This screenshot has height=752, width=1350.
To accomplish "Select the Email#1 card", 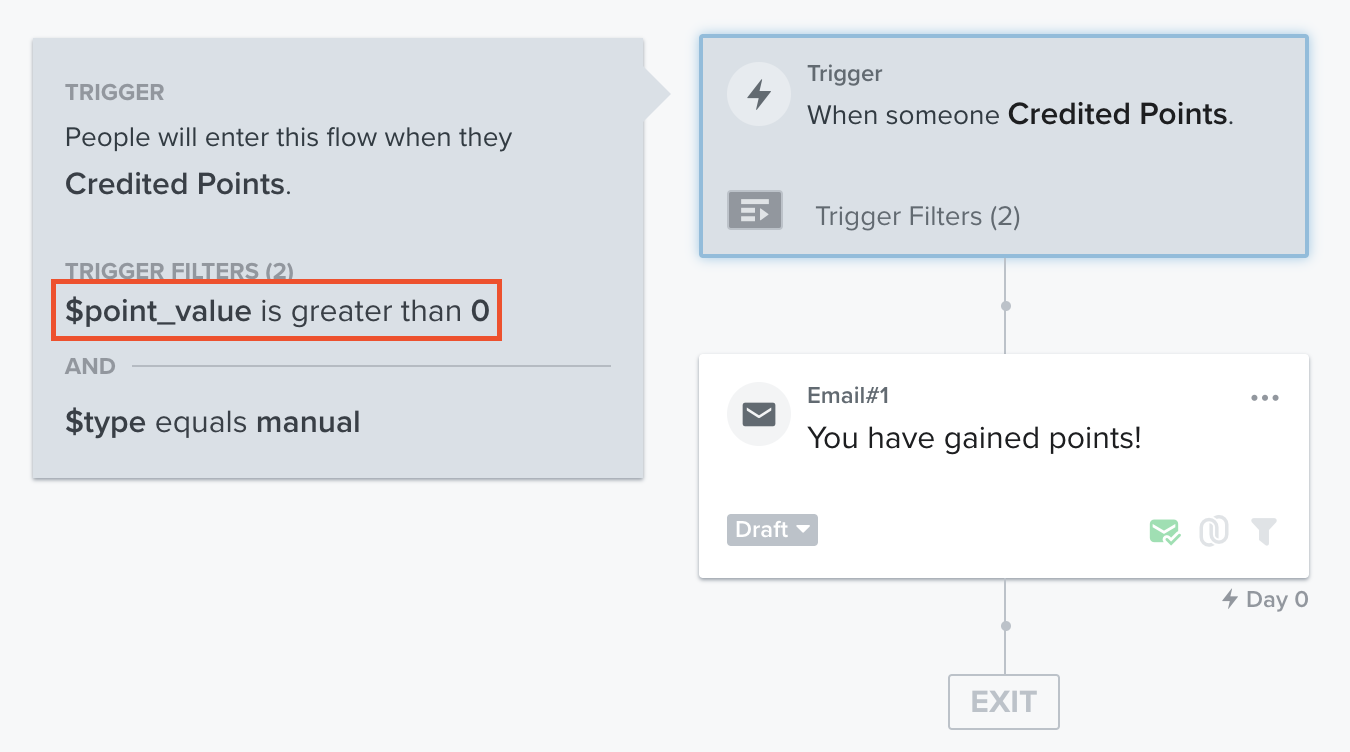I will (1004, 466).
